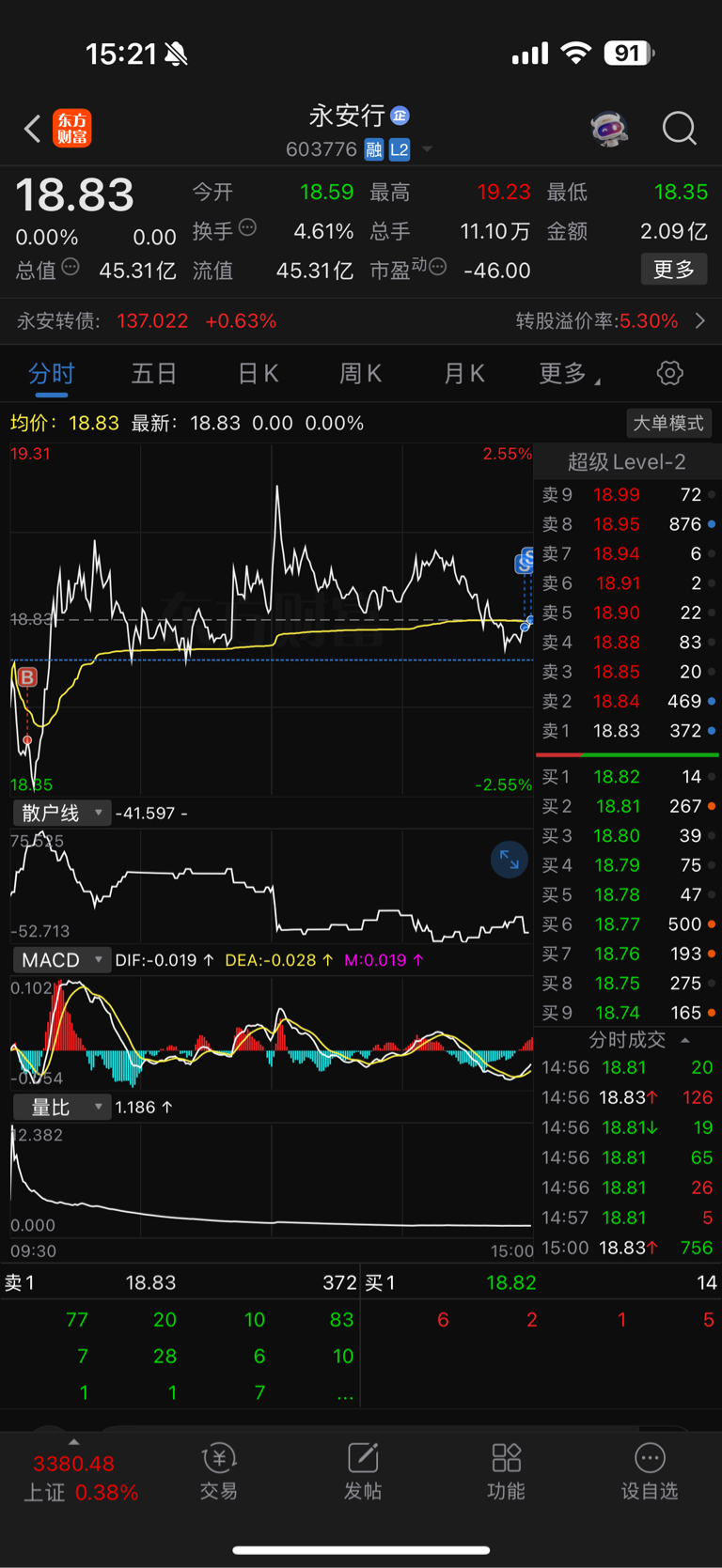Viewport: 722px width, 1568px height.
Task: Tap the bottom 卖1 18.83 queue header
Action: (x=180, y=1282)
